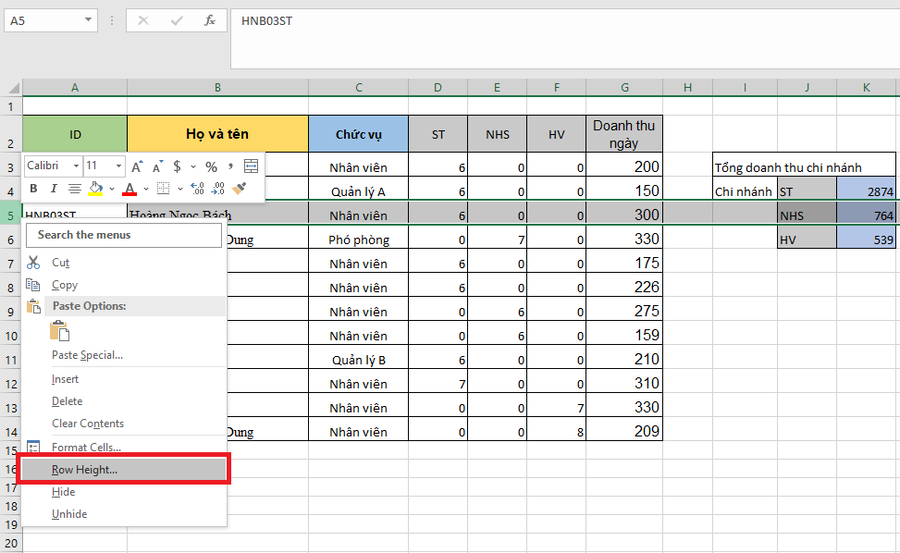Viewport: 900px width, 553px height.
Task: Click the cell with value 764
Action: pos(866,215)
